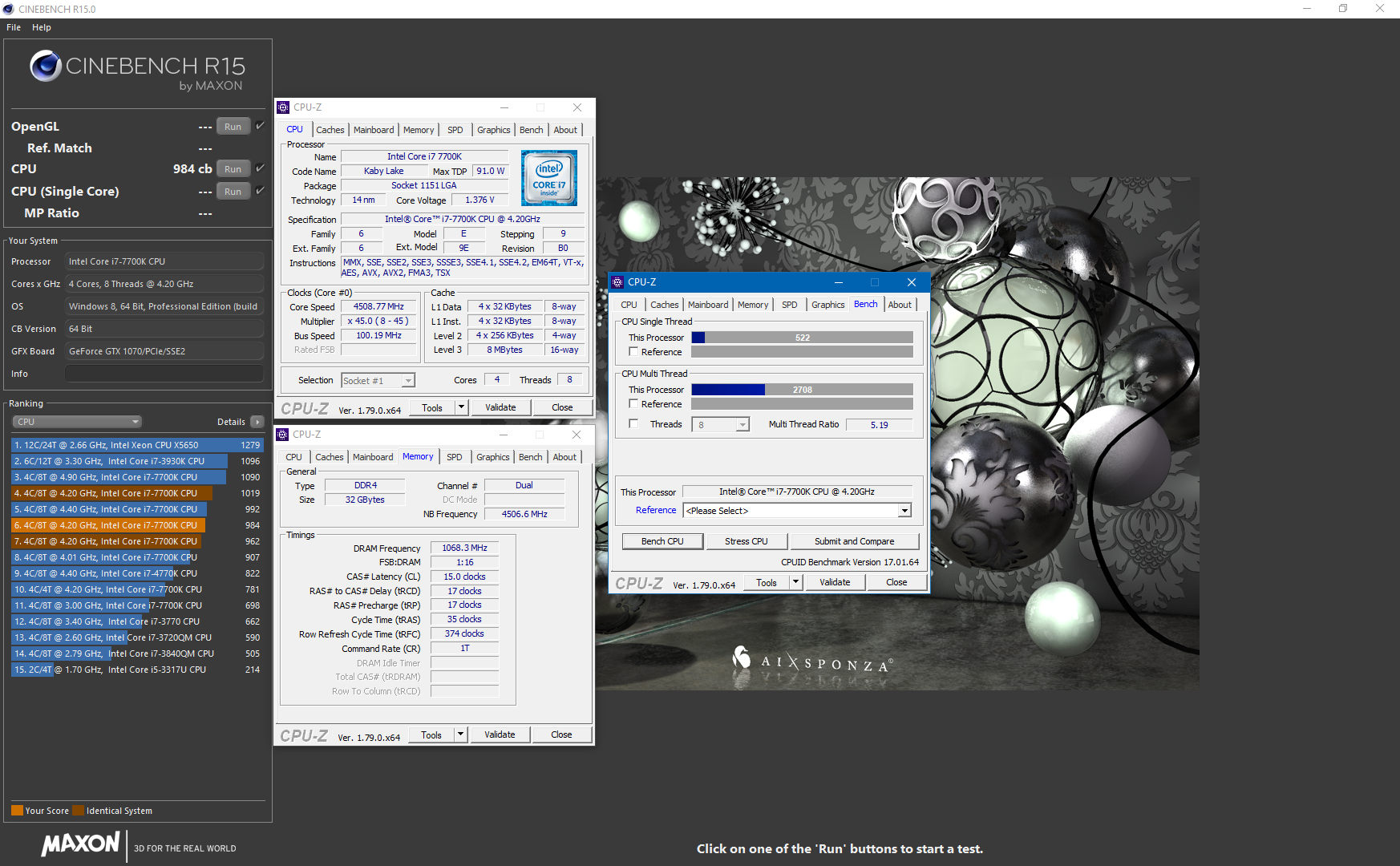Click the multi thread score bar showing 2708

click(802, 390)
